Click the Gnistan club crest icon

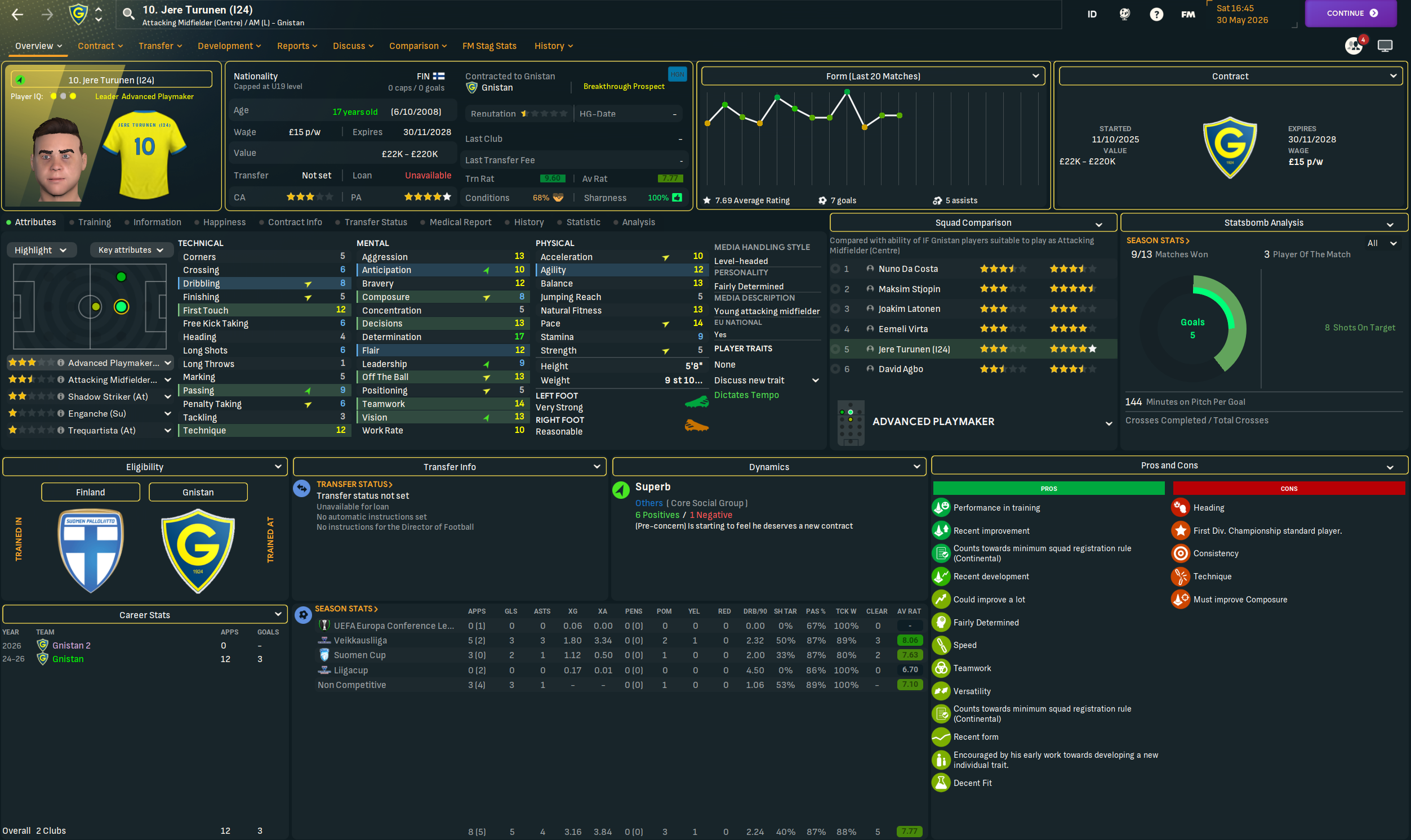click(79, 14)
